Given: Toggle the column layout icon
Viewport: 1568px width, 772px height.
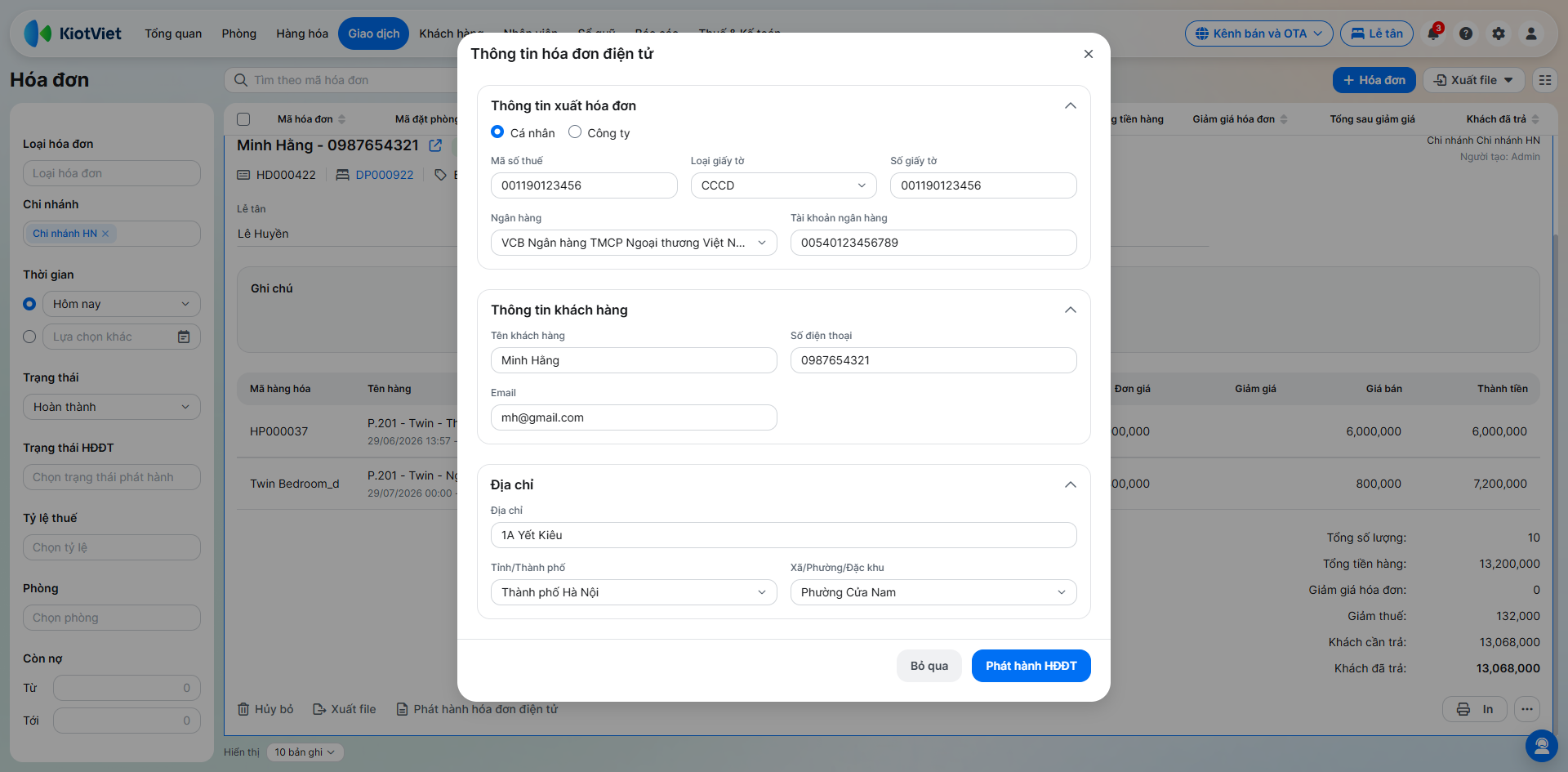Looking at the screenshot, I should [x=1544, y=80].
